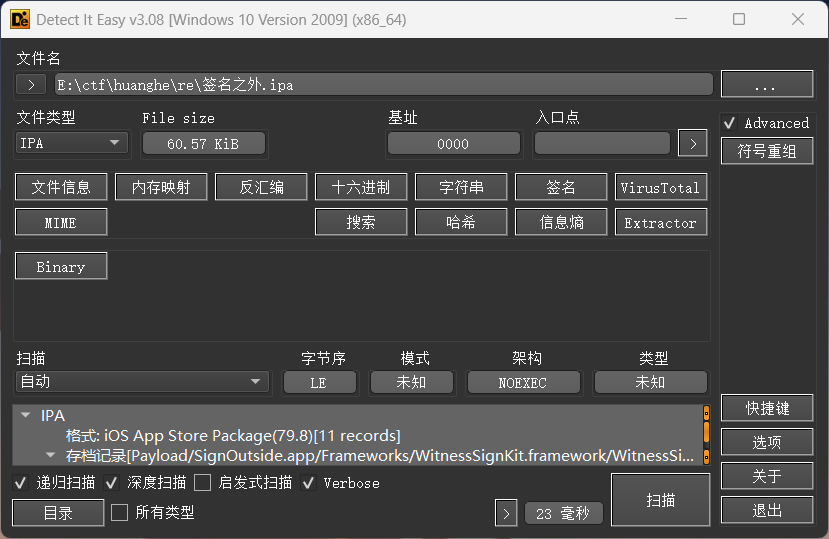Browse for file with the ... button

click(767, 85)
